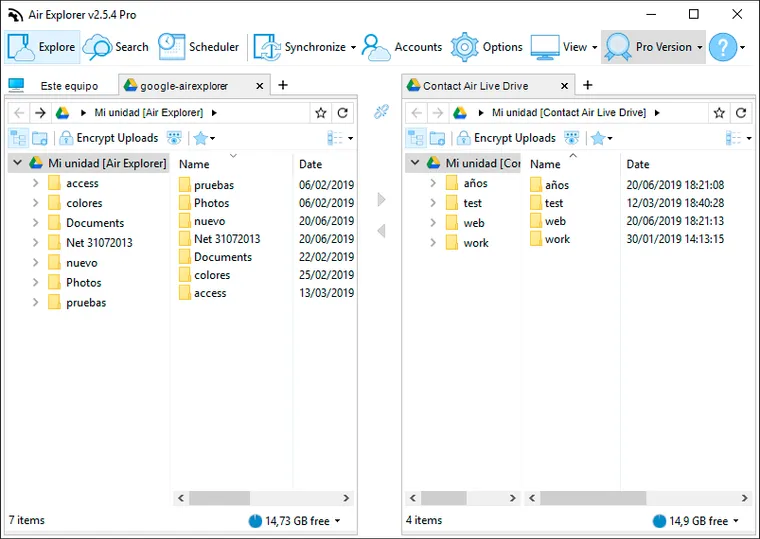The height and width of the screenshot is (539, 760).
Task: Open the Search tool
Action: (x=116, y=47)
